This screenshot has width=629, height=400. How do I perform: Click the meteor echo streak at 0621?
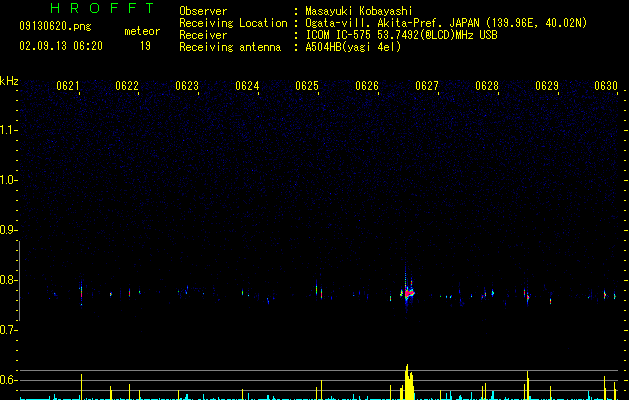(81, 293)
